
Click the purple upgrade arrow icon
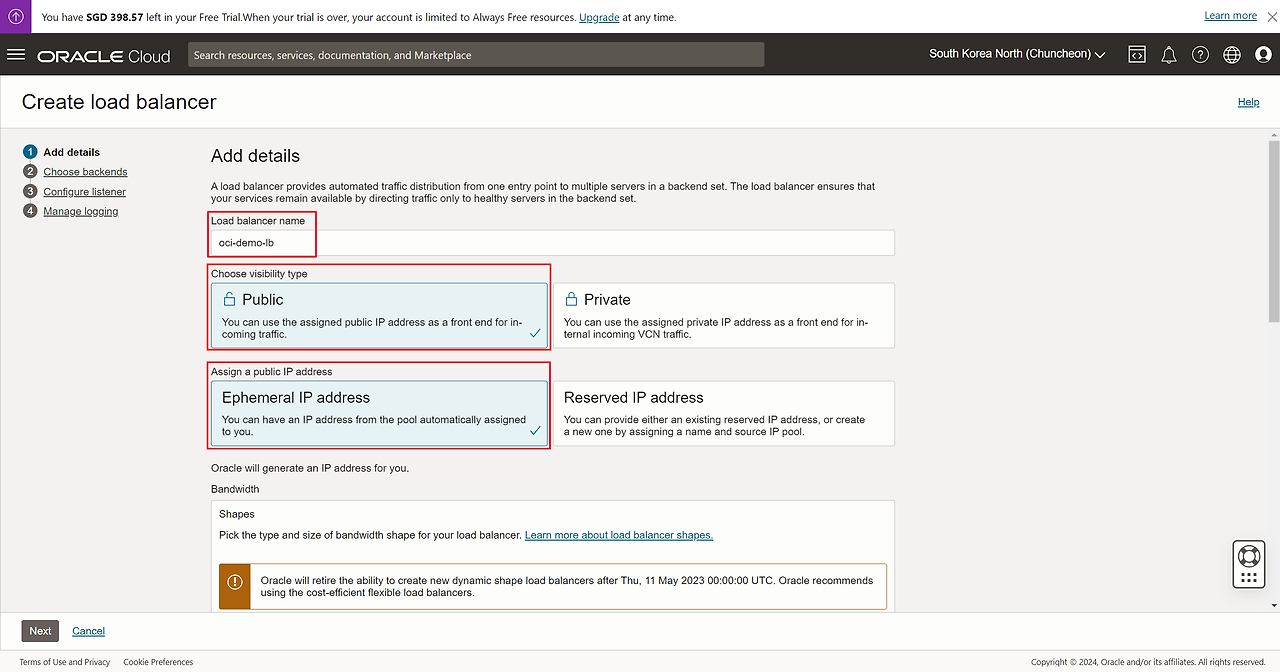(x=16, y=16)
